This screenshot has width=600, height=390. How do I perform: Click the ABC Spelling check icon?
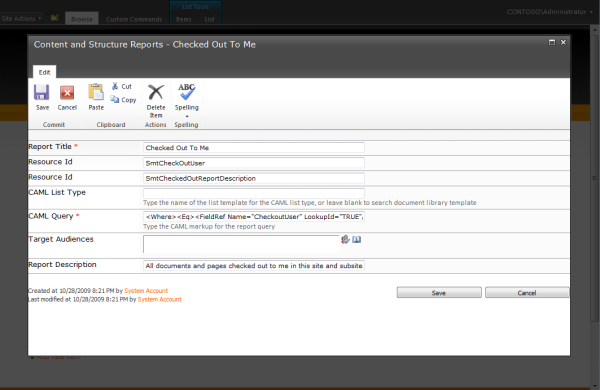pos(186,92)
